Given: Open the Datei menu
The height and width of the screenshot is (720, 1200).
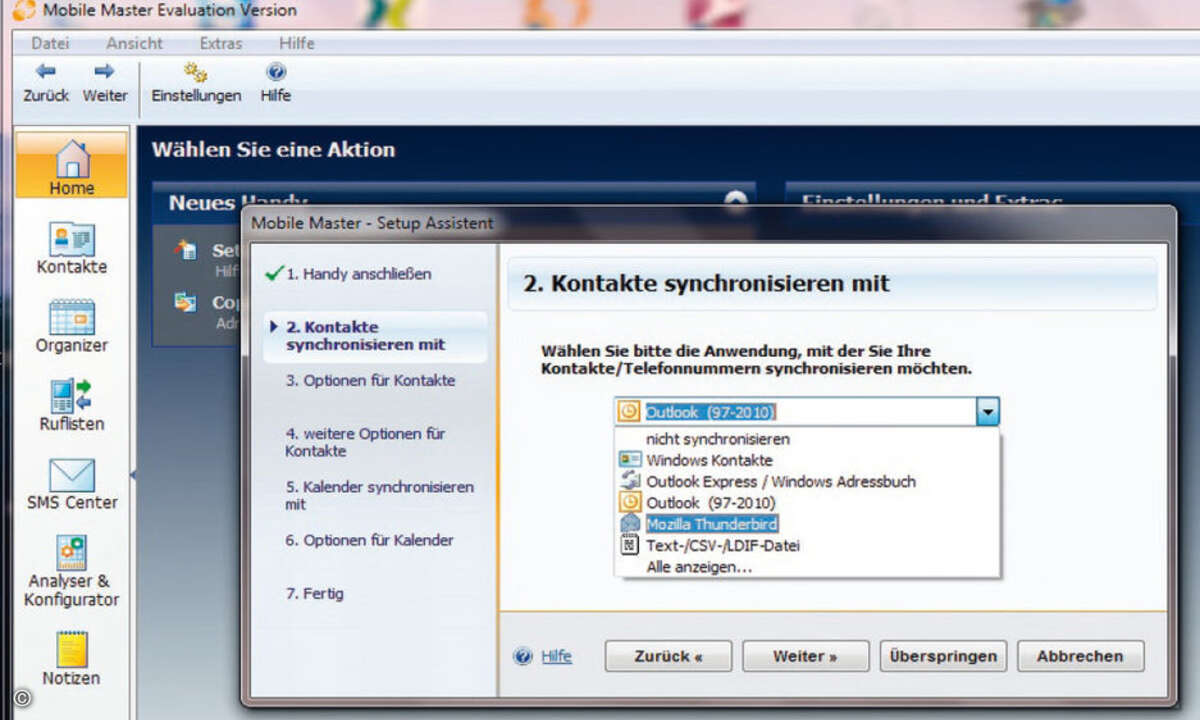Looking at the screenshot, I should pyautogui.click(x=50, y=43).
